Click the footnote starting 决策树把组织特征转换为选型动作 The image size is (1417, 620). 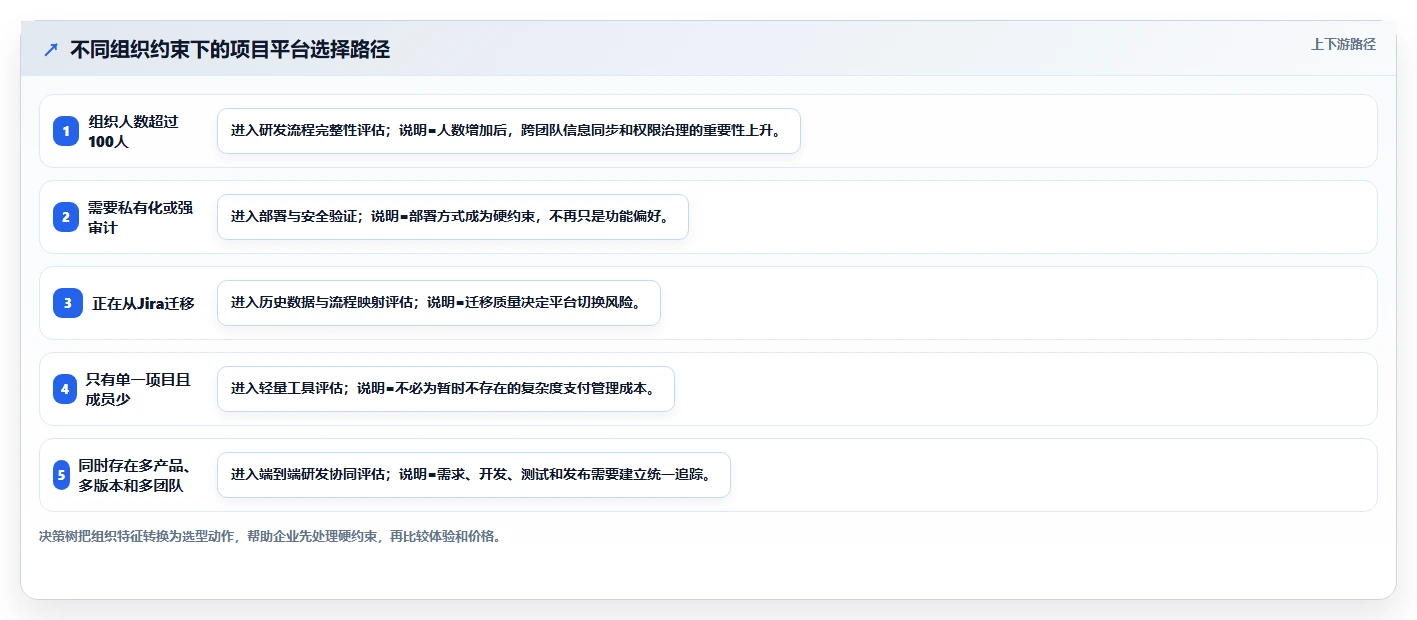click(270, 536)
